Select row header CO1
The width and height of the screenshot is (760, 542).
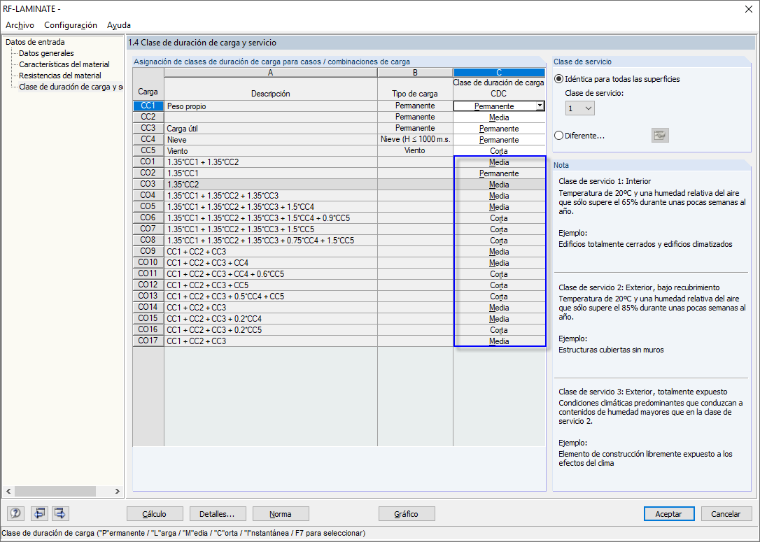(148, 161)
